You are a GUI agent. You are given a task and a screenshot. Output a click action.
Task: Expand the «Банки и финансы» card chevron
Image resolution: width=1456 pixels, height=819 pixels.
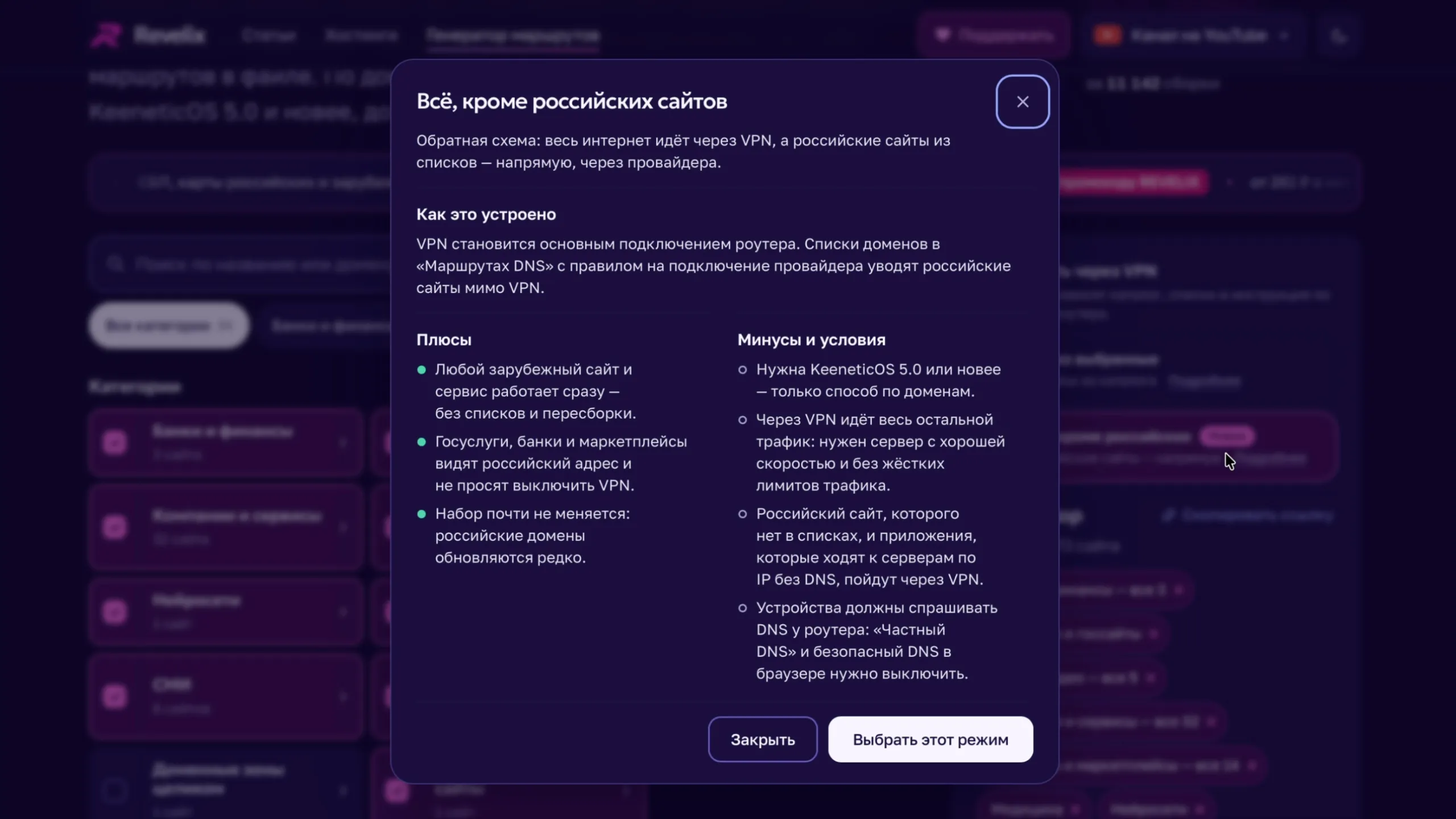click(343, 442)
